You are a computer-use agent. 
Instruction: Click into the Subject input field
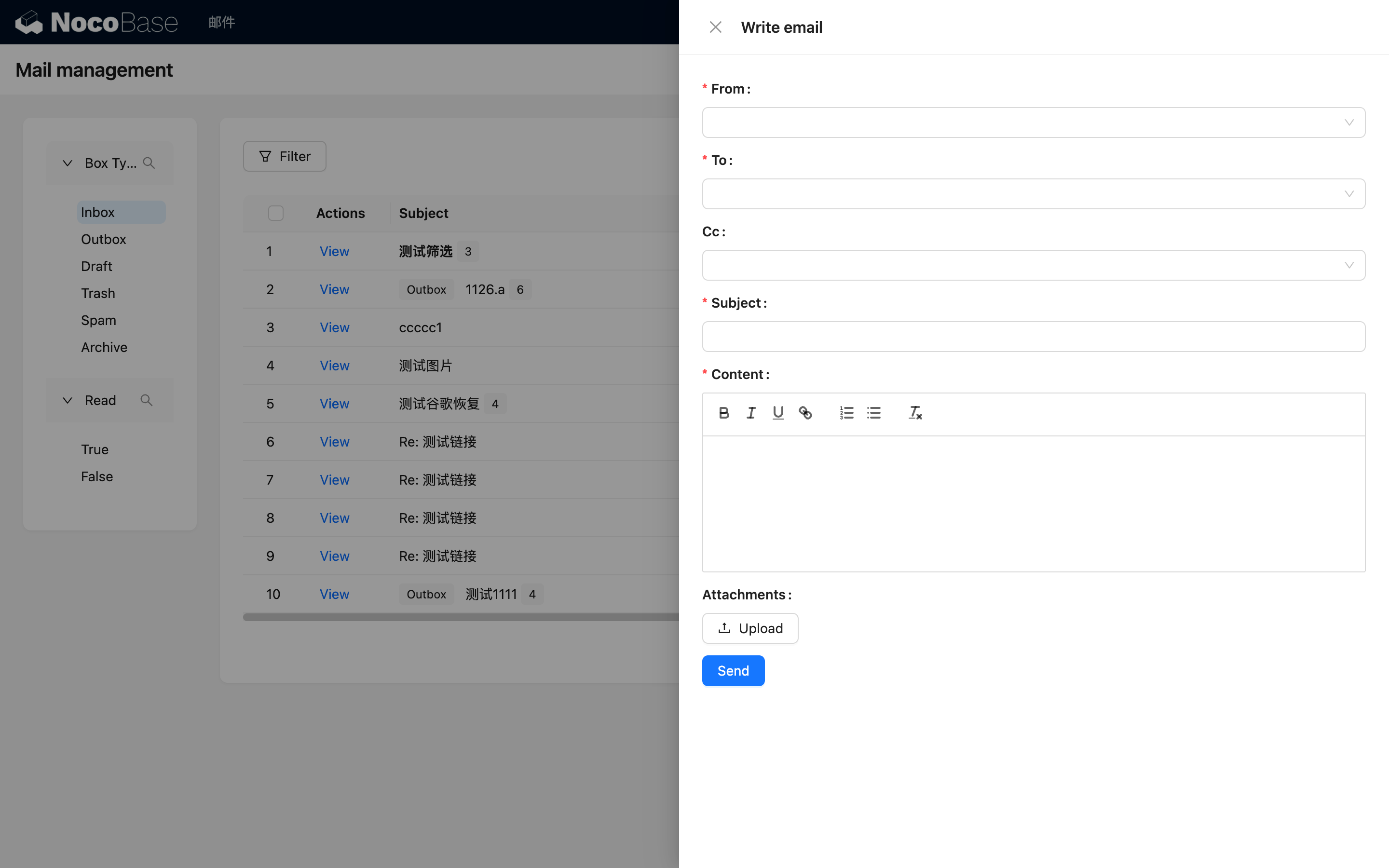pyautogui.click(x=1033, y=337)
